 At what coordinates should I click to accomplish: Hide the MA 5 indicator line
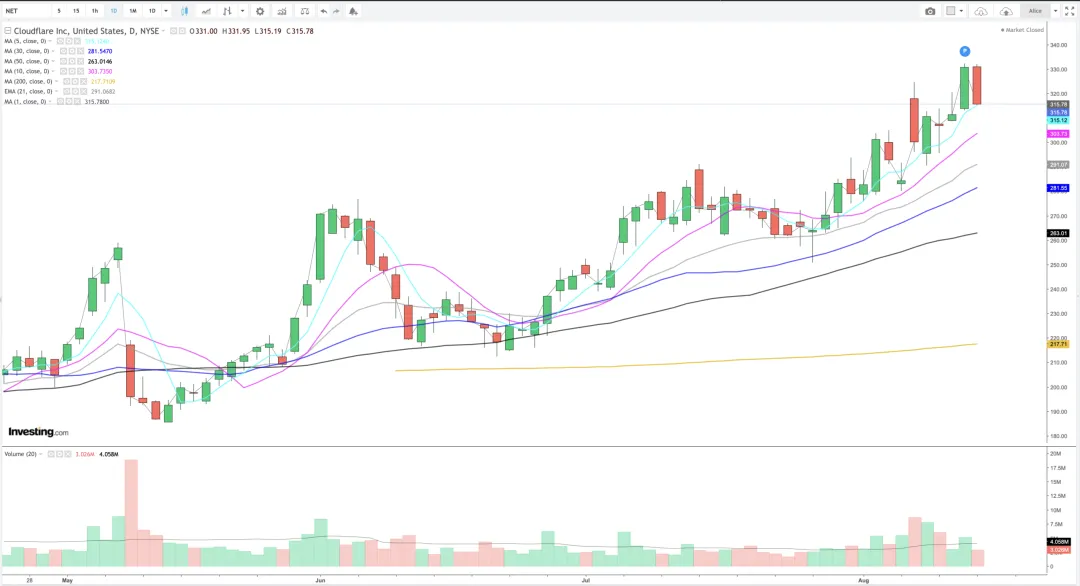[x=60, y=41]
